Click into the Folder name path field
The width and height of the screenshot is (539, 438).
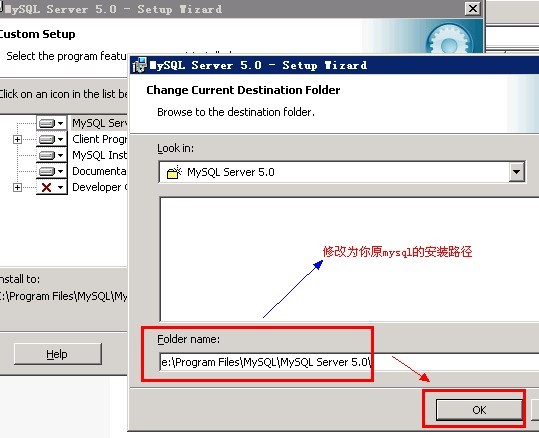[349, 362]
